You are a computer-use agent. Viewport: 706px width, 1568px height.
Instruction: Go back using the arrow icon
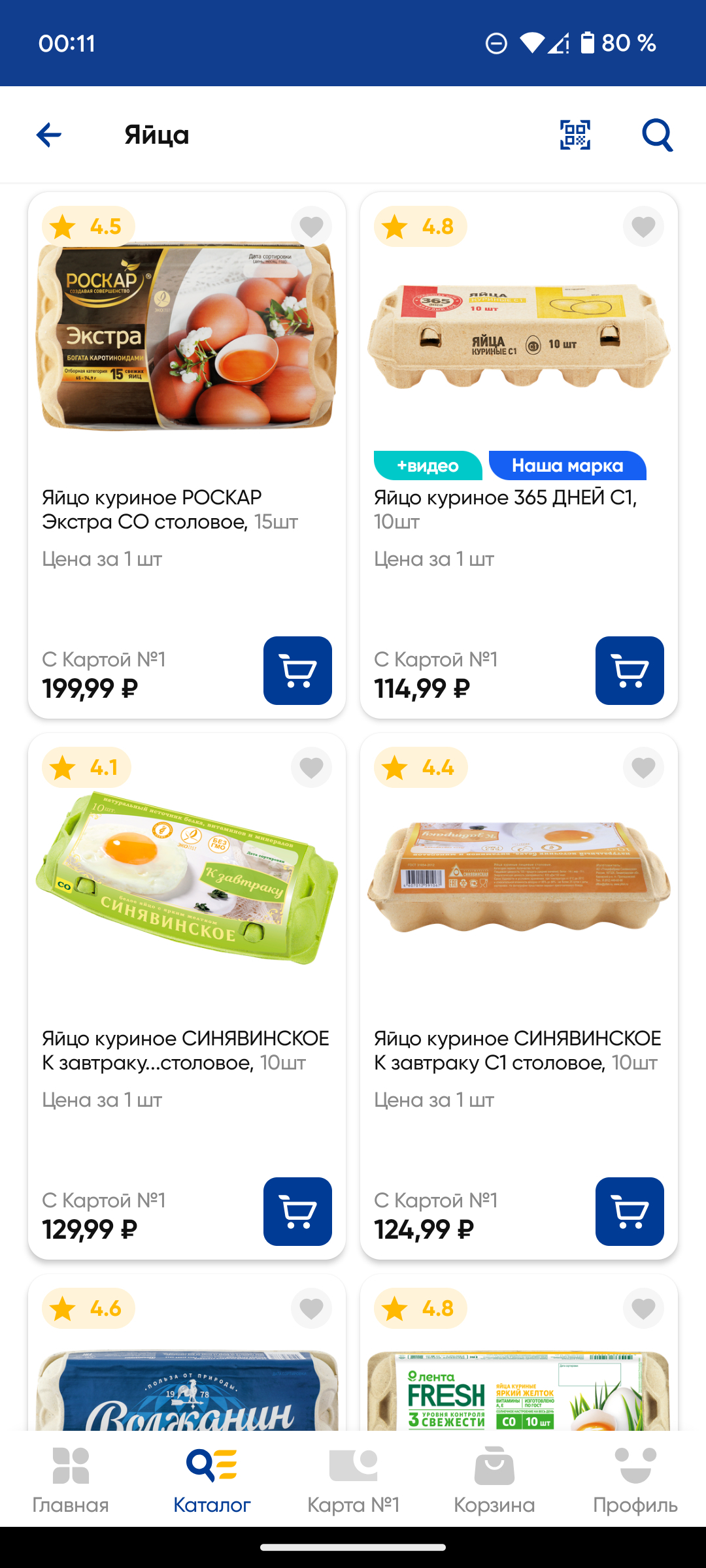click(x=49, y=135)
